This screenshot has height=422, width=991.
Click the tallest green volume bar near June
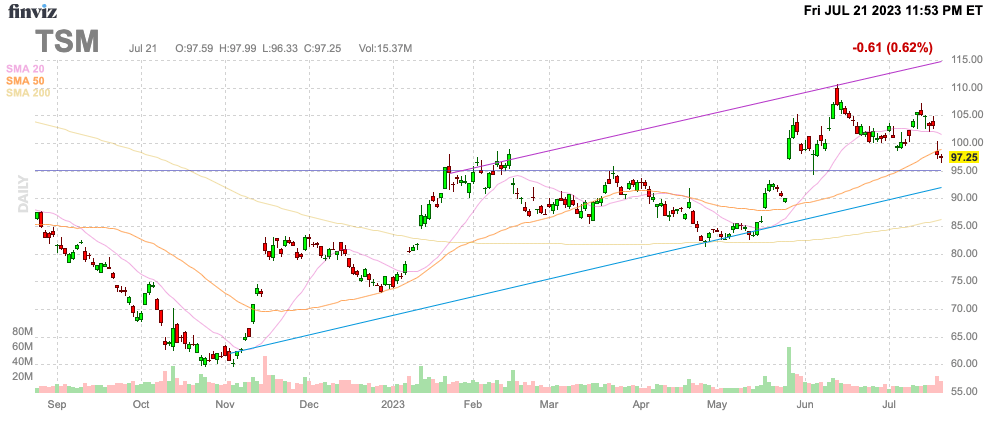coord(788,370)
